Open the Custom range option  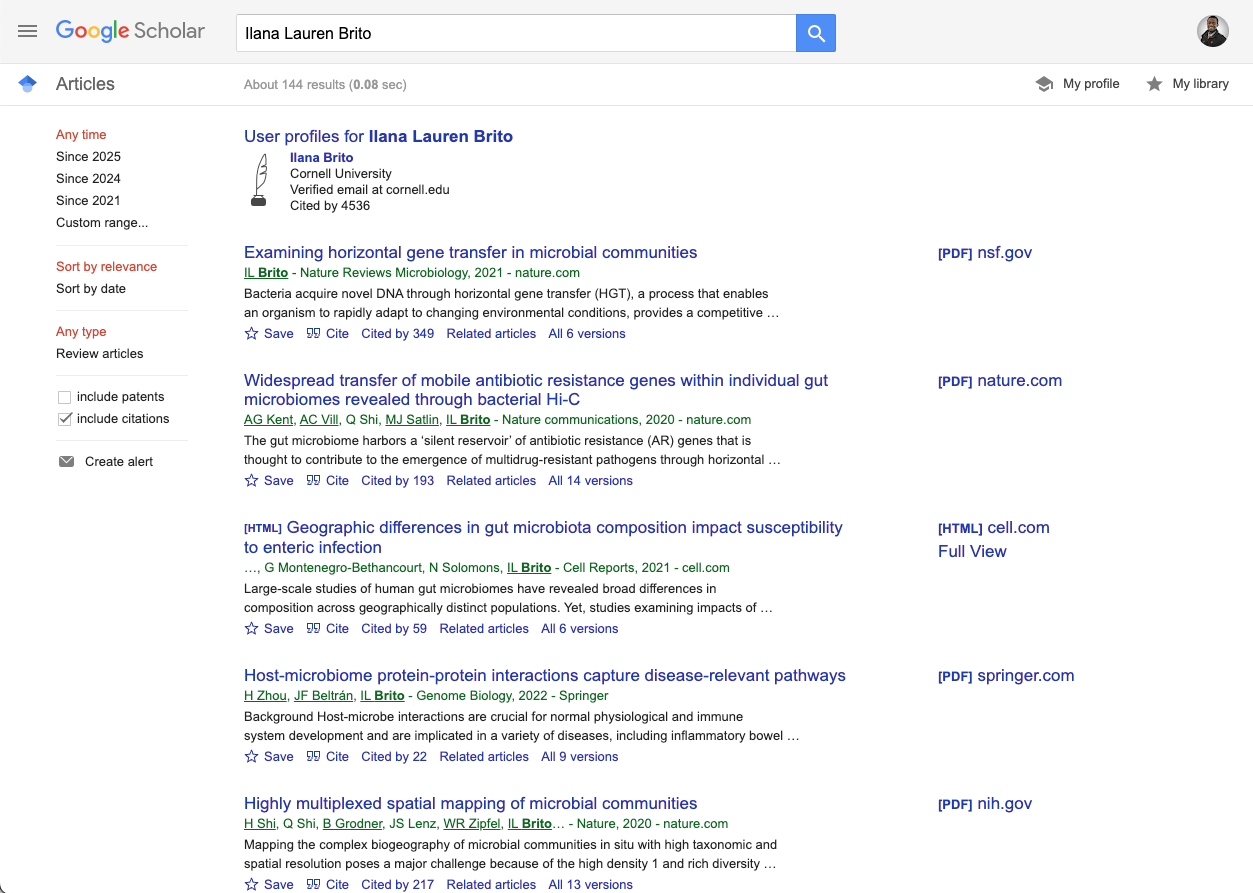(x=102, y=223)
